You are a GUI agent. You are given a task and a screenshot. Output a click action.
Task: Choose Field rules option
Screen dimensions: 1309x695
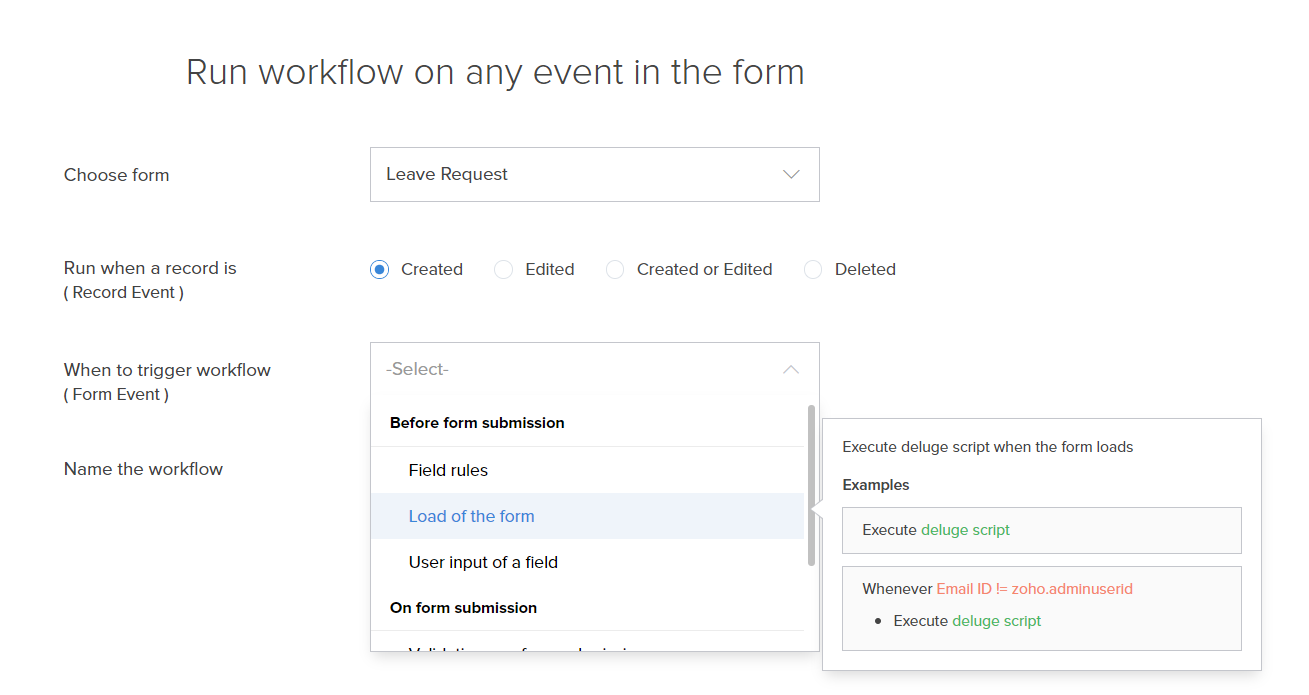pos(448,470)
